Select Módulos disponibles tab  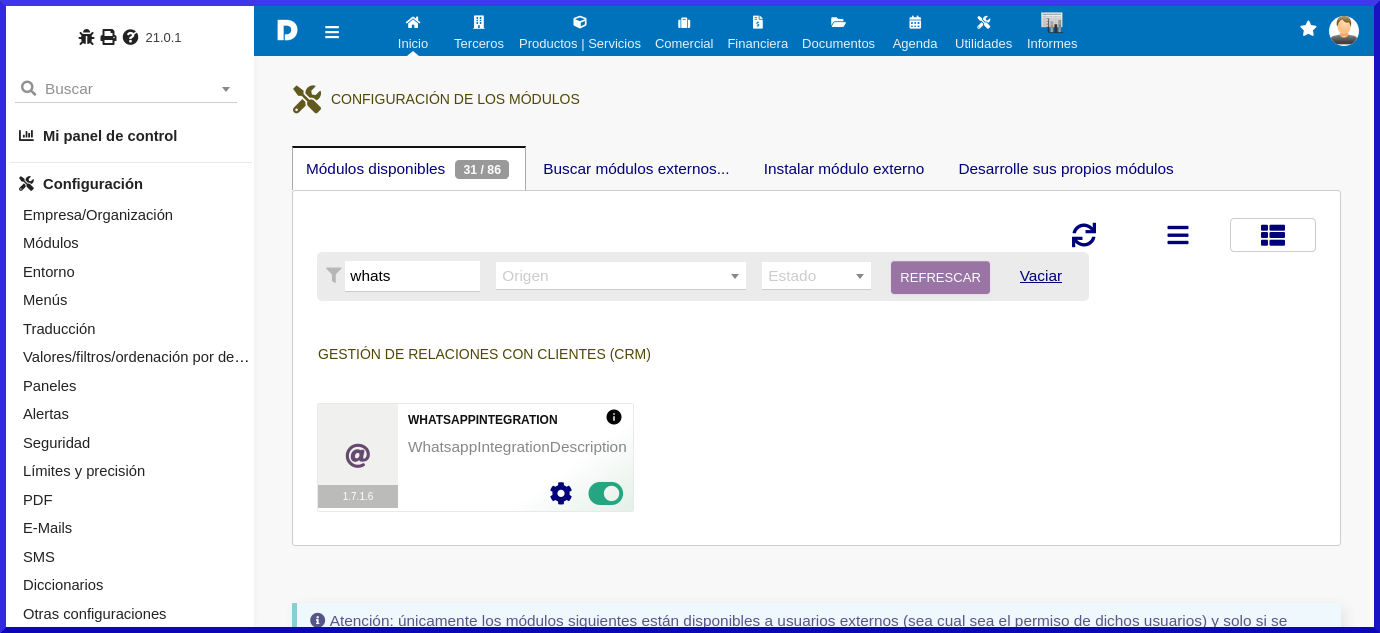click(408, 169)
